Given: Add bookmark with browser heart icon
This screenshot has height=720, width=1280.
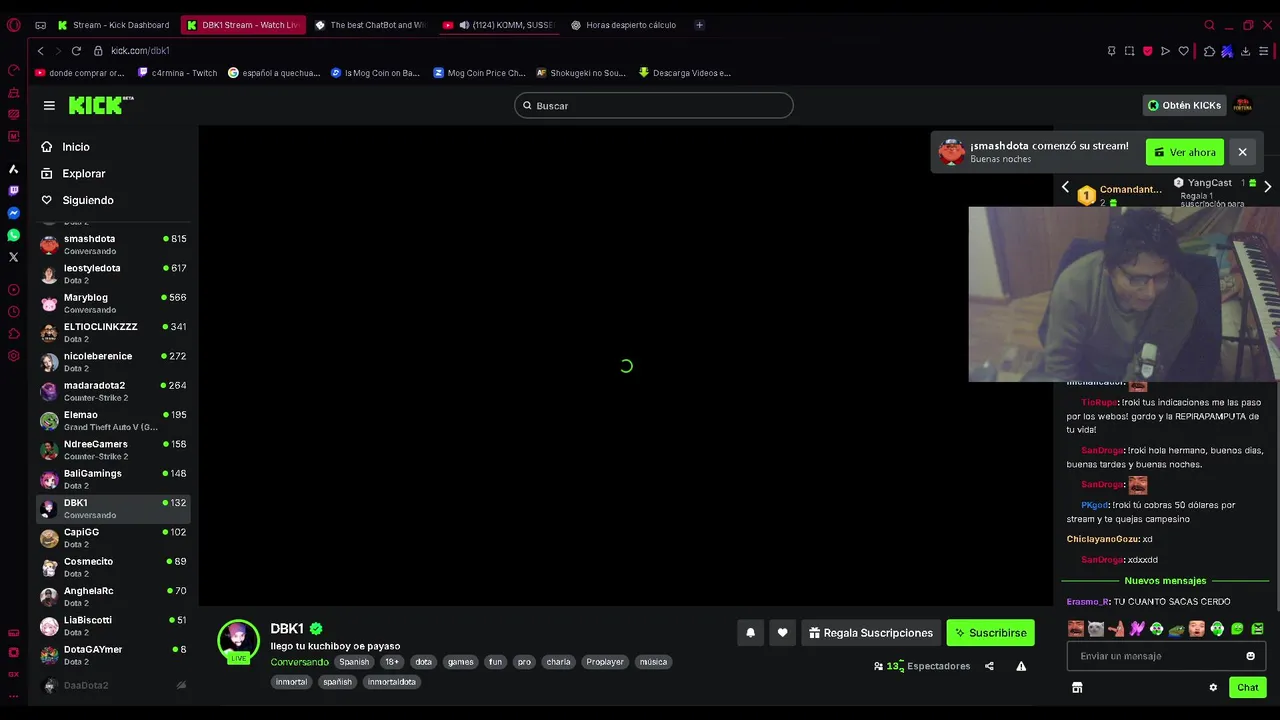Looking at the screenshot, I should pos(1183,51).
